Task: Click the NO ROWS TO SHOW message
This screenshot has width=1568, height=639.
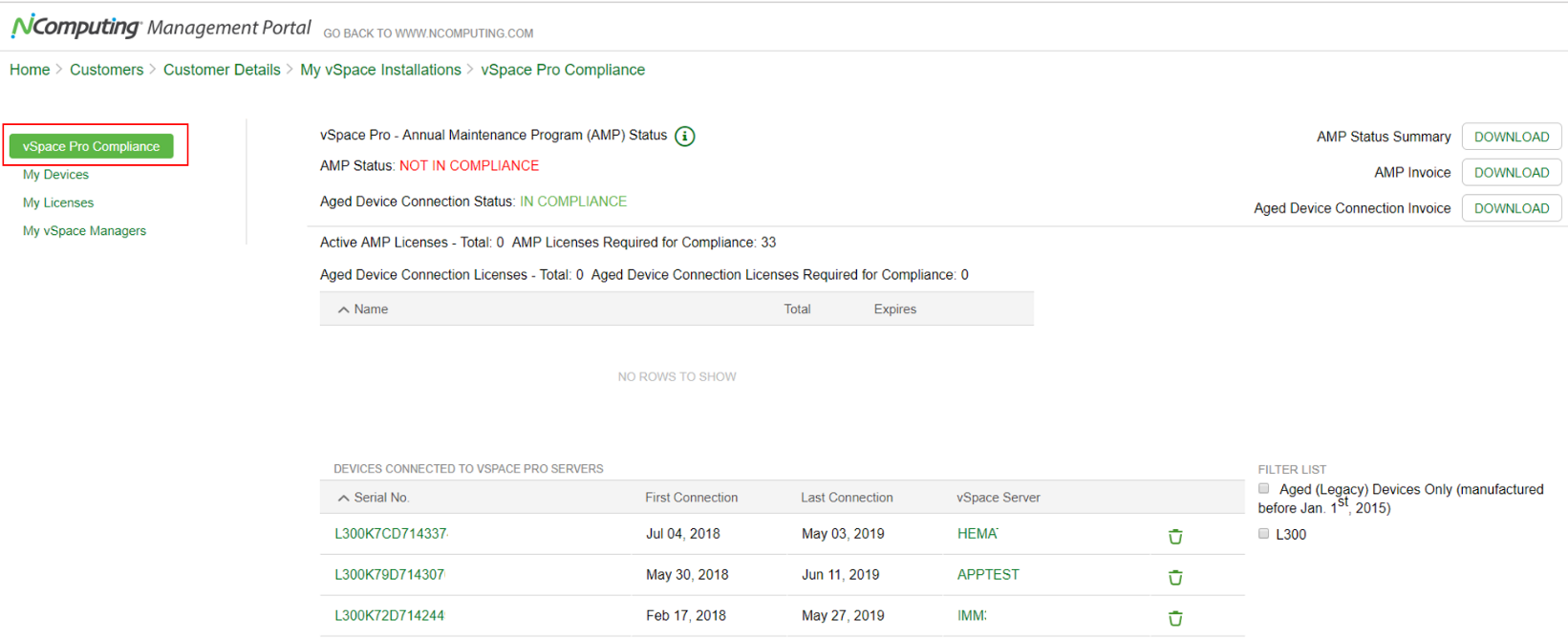Action: [x=677, y=377]
